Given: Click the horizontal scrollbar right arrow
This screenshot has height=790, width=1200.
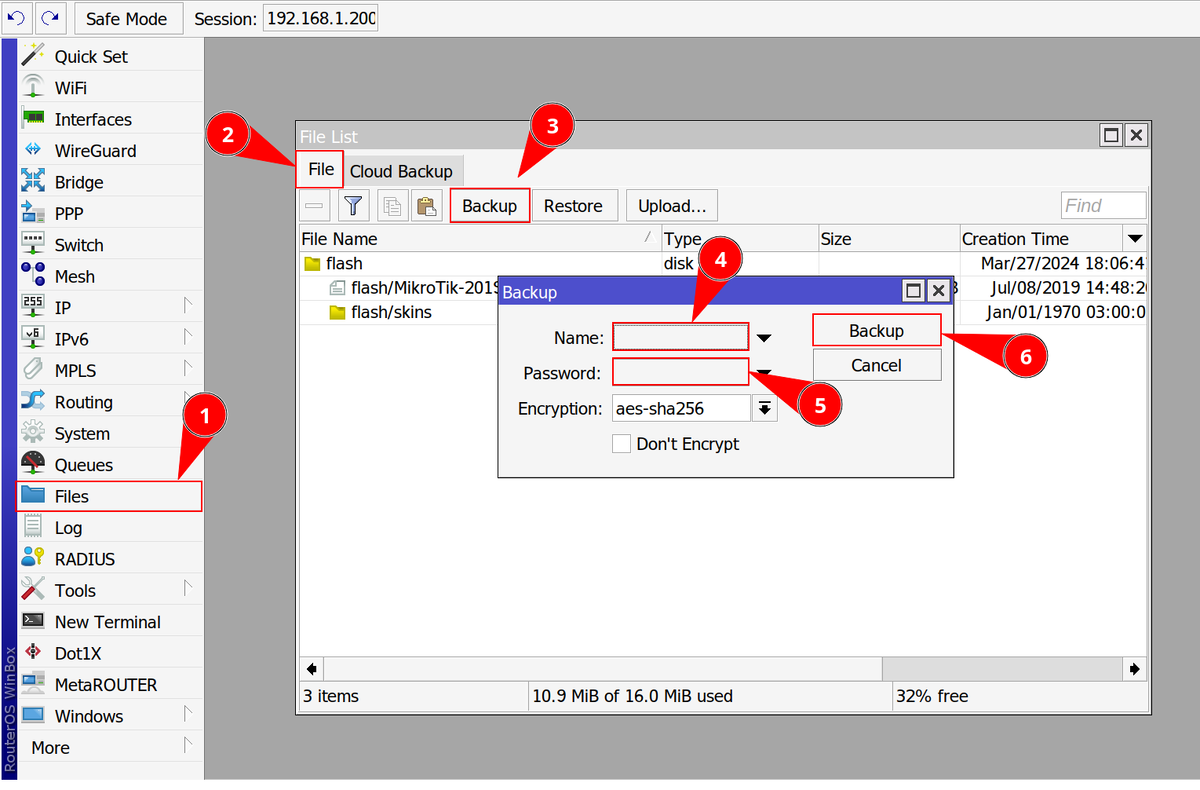Looking at the screenshot, I should pos(1135,668).
